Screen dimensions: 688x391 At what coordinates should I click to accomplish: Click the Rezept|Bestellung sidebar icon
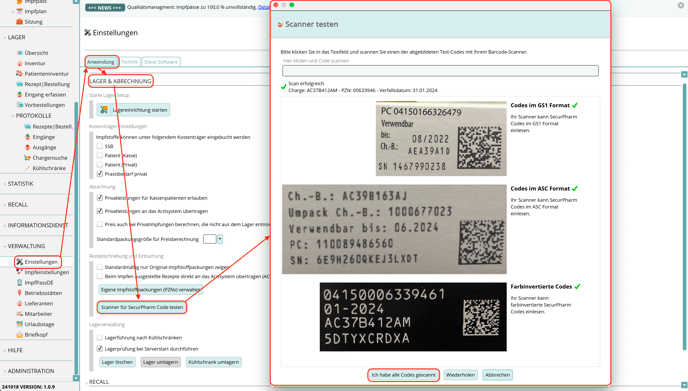click(19, 84)
